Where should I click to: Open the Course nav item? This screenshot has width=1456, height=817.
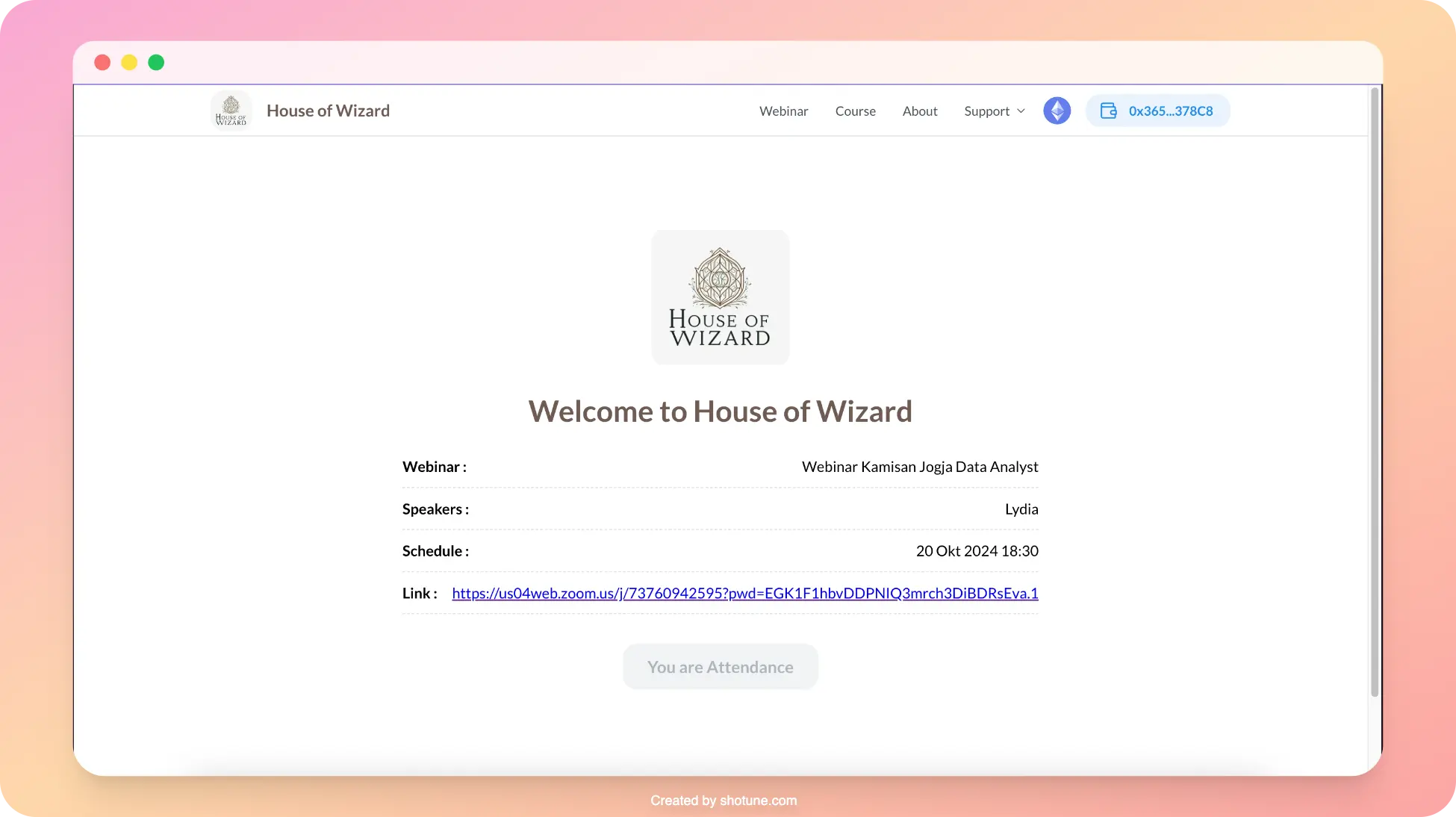(x=855, y=111)
